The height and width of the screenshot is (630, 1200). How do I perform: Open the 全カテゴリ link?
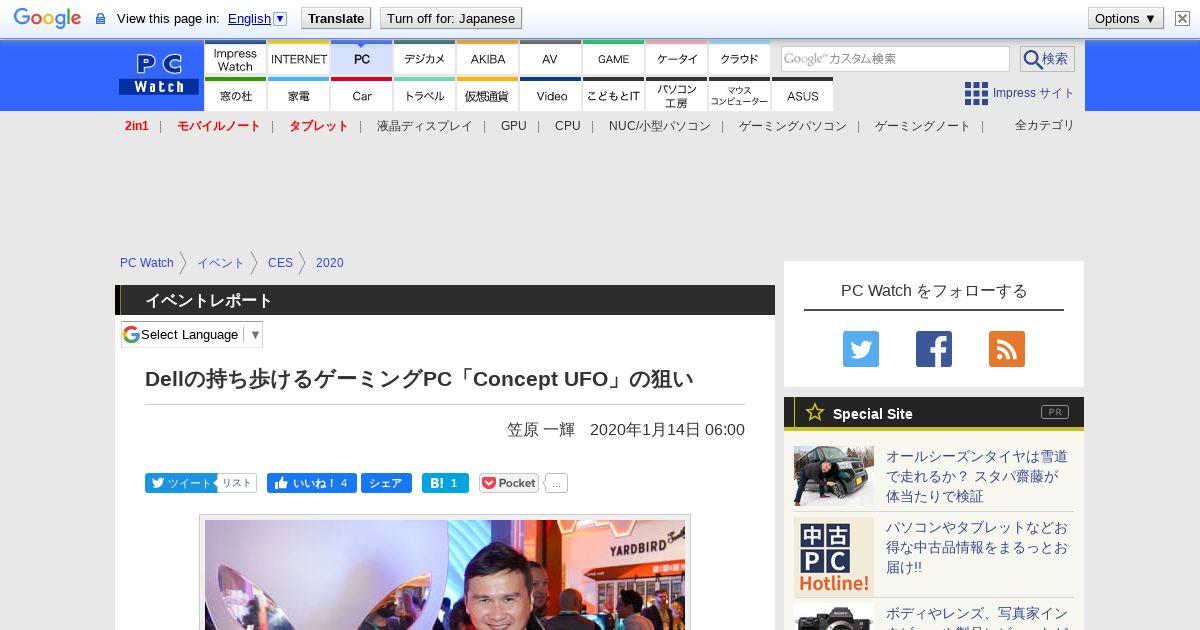coord(1045,125)
